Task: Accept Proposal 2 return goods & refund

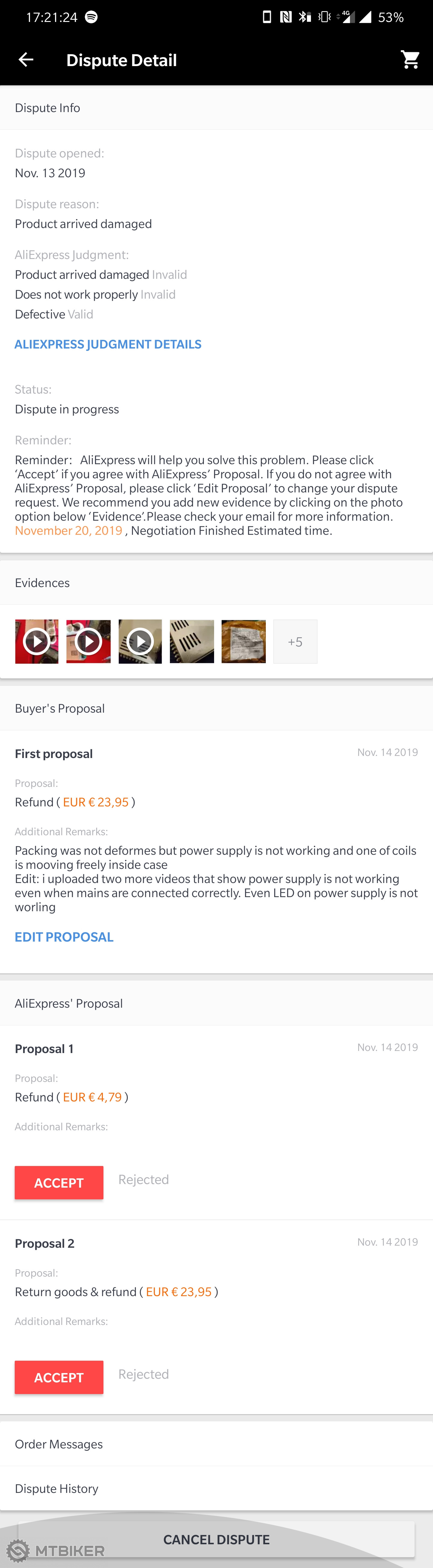Action: [x=59, y=1377]
